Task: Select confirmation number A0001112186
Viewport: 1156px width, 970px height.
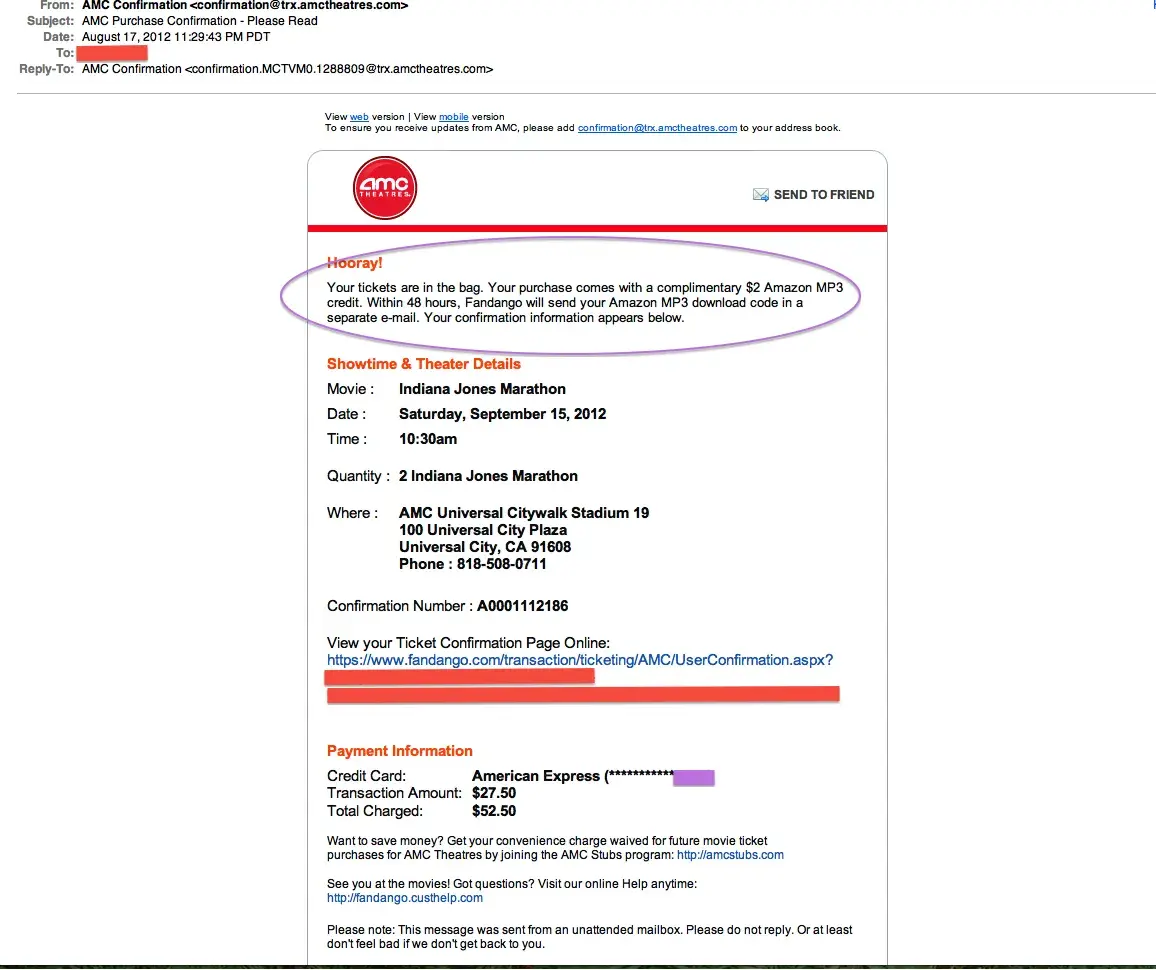Action: point(522,605)
